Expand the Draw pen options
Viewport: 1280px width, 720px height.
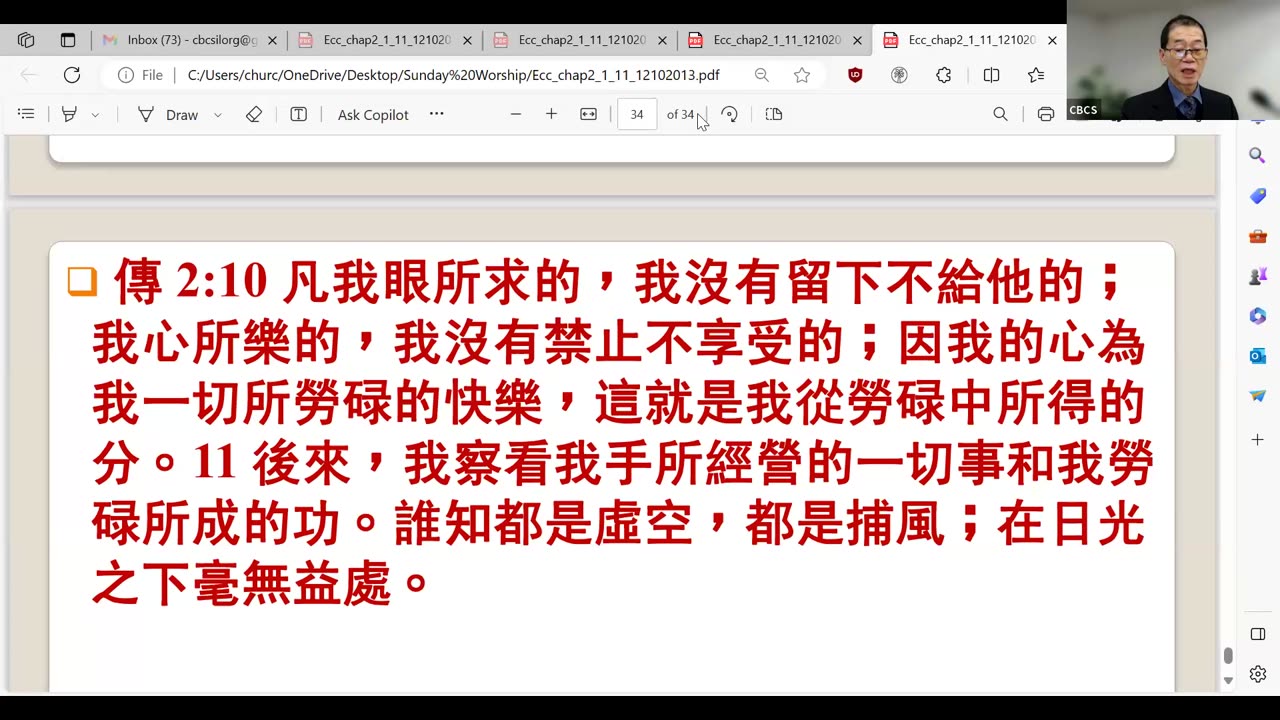218,115
